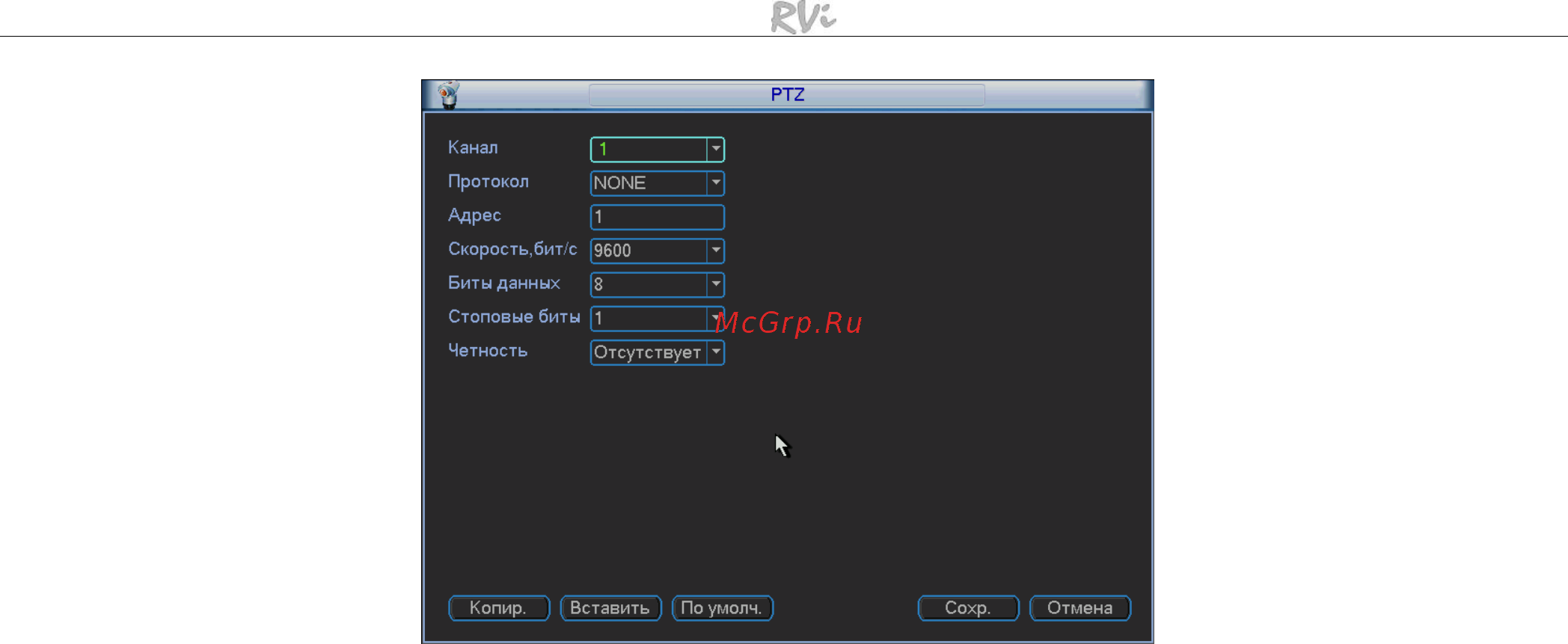
Task: Click the По умолч. button
Action: (x=722, y=608)
